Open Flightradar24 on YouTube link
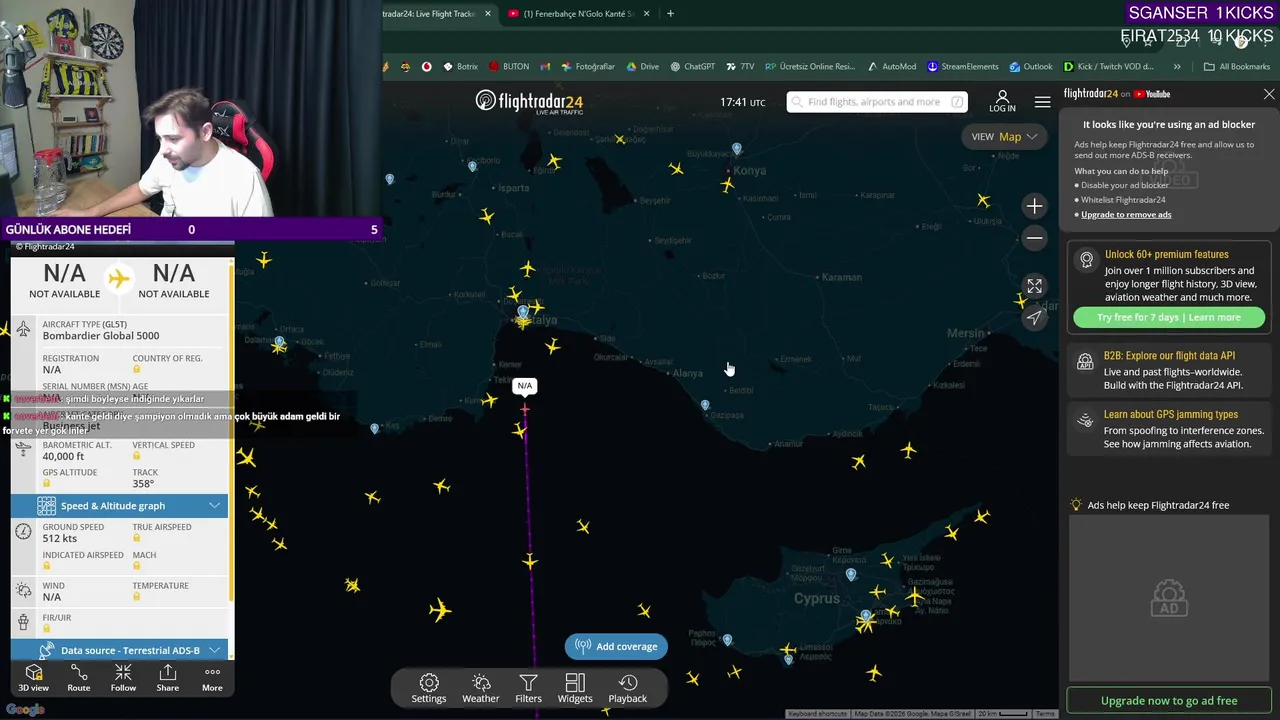Viewport: 1280px width, 720px height. tap(1117, 94)
